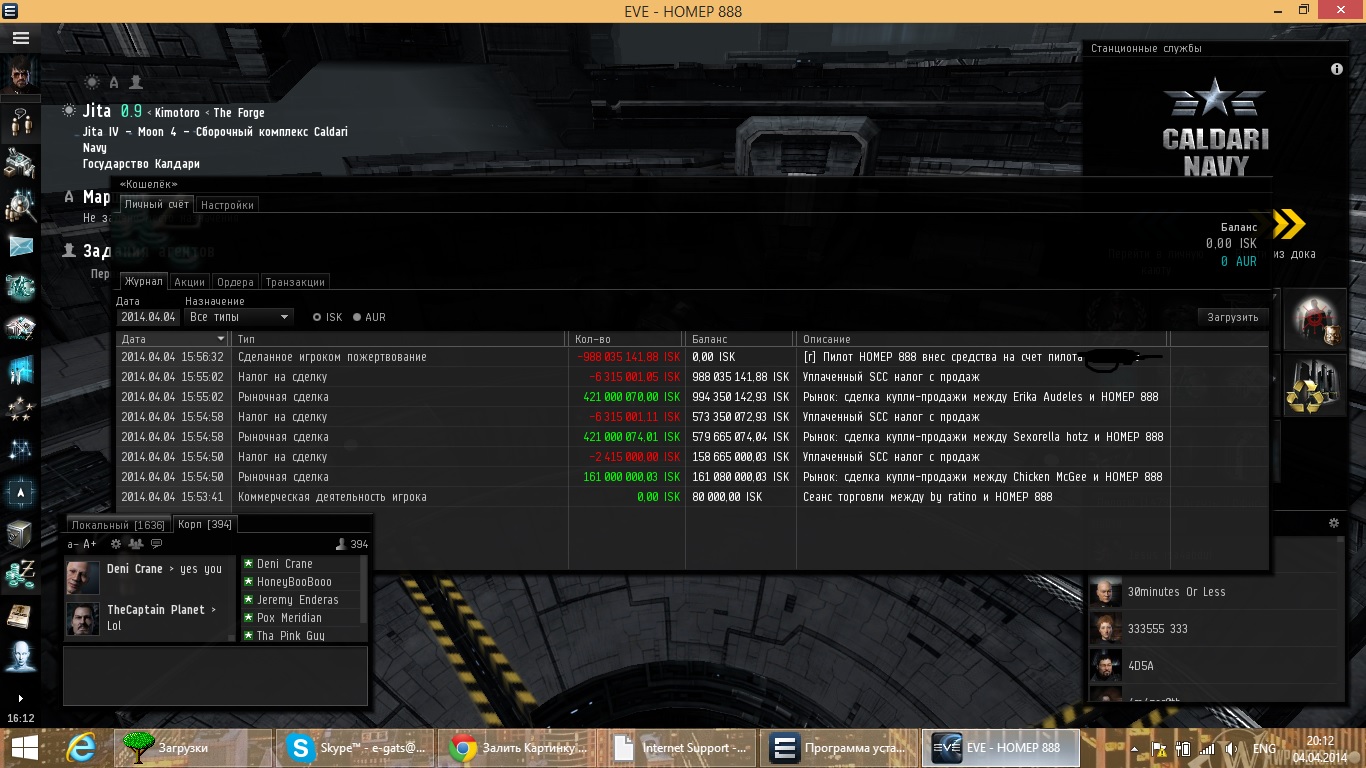
Task: Switch to the 'Корп [394]' chat tab
Action: [x=205, y=525]
